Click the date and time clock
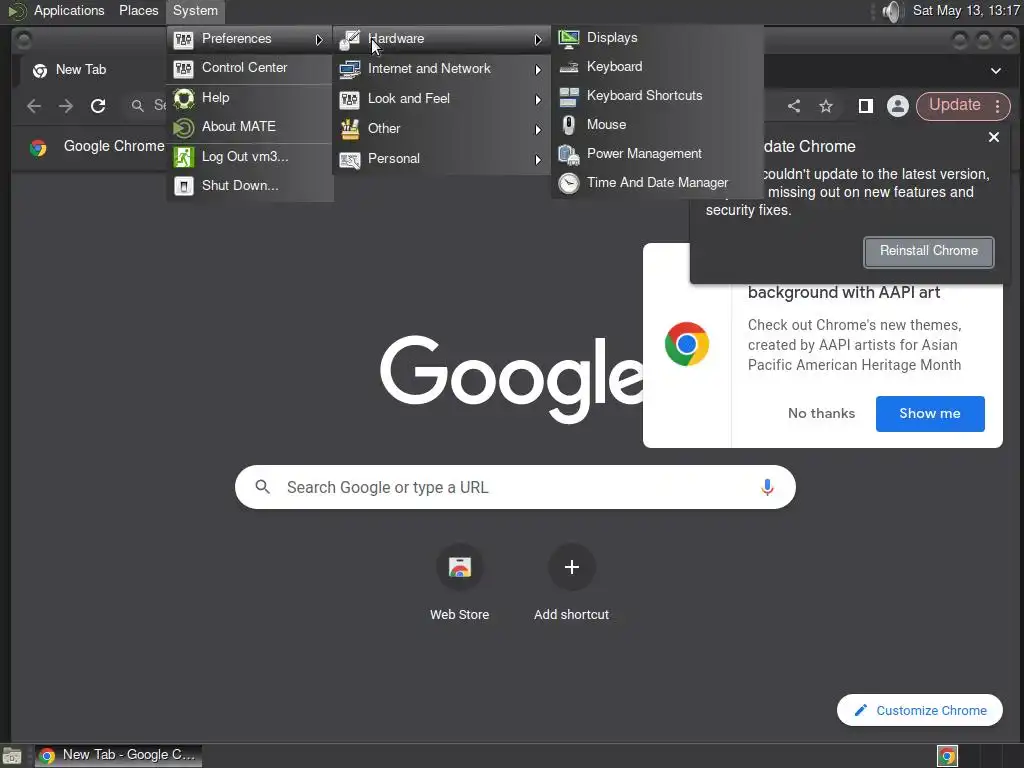Image resolution: width=1024 pixels, height=768 pixels. tap(966, 10)
